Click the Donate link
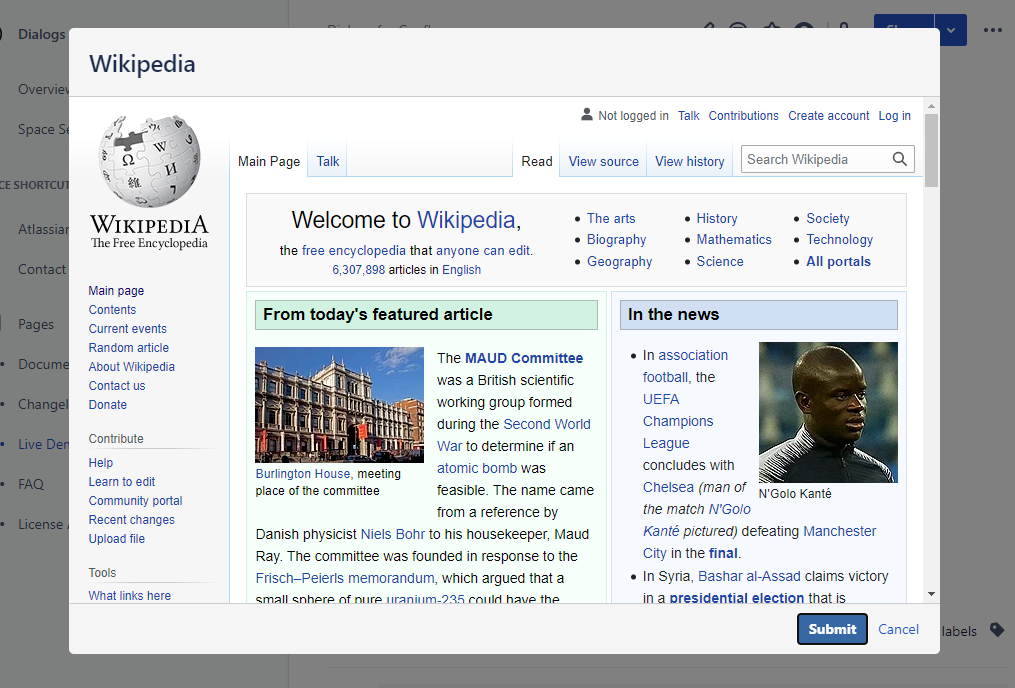 tap(107, 405)
